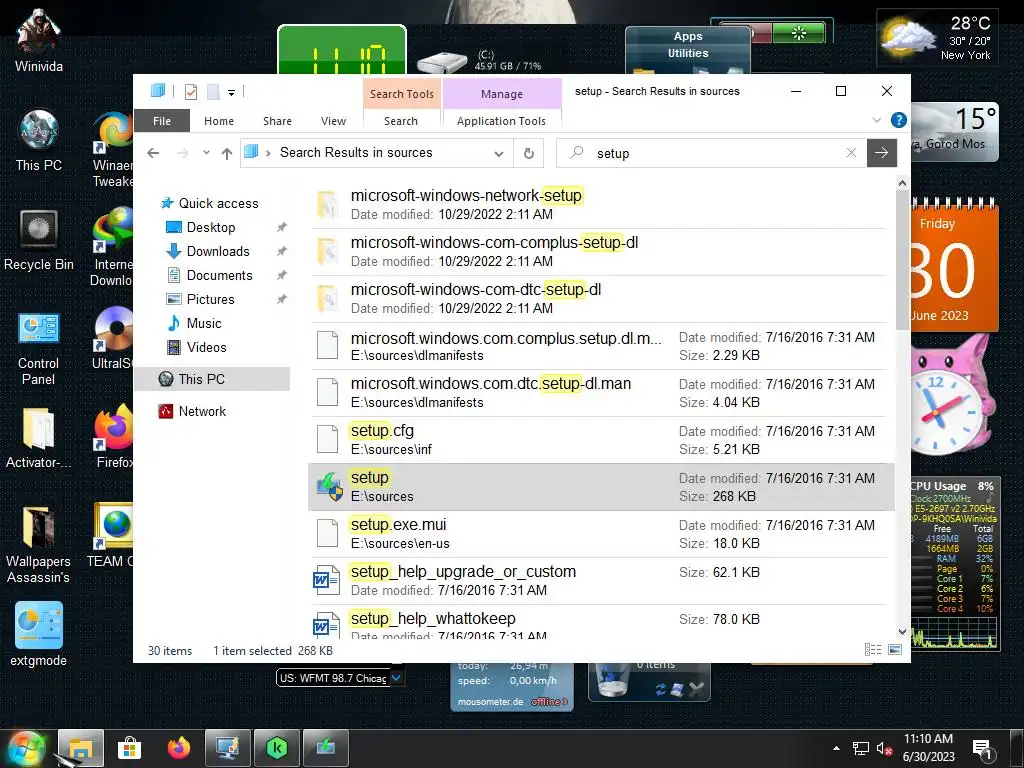Open muted volume tray icon
This screenshot has width=1024, height=768.
coord(884,748)
